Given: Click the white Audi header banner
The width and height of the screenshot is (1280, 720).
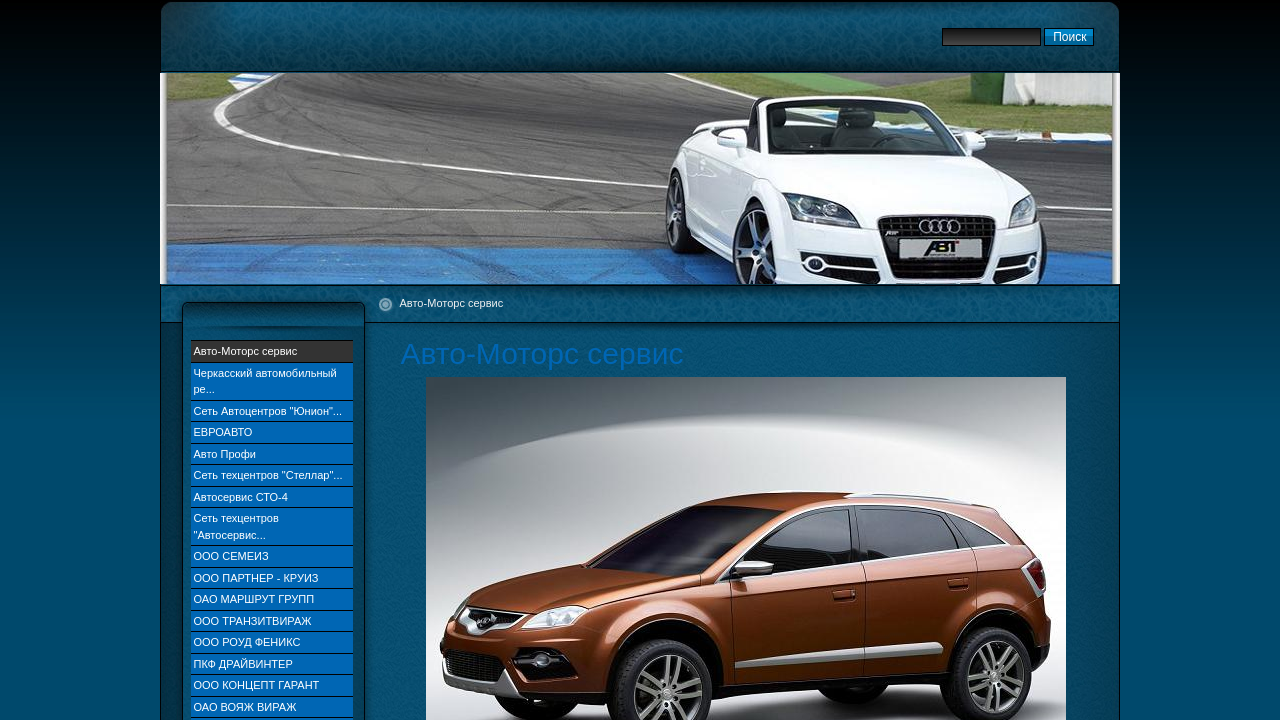Looking at the screenshot, I should (x=640, y=179).
